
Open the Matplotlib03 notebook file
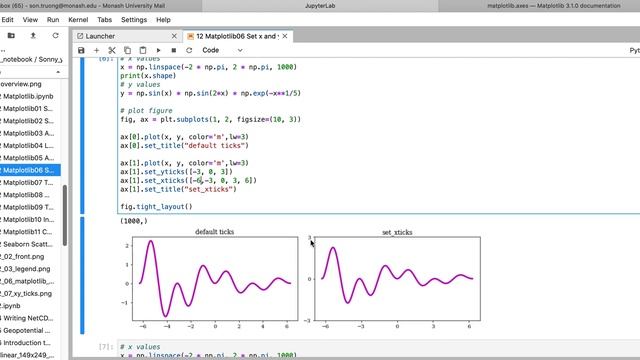click(30, 133)
